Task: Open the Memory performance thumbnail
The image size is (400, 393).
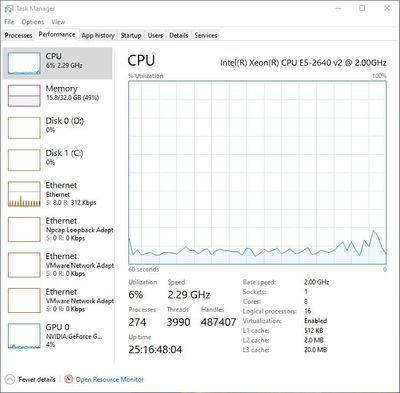Action: coord(24,95)
